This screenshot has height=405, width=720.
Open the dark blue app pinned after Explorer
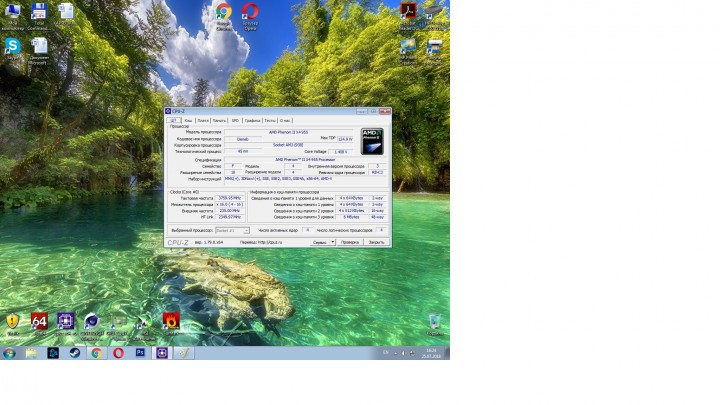(x=53, y=353)
